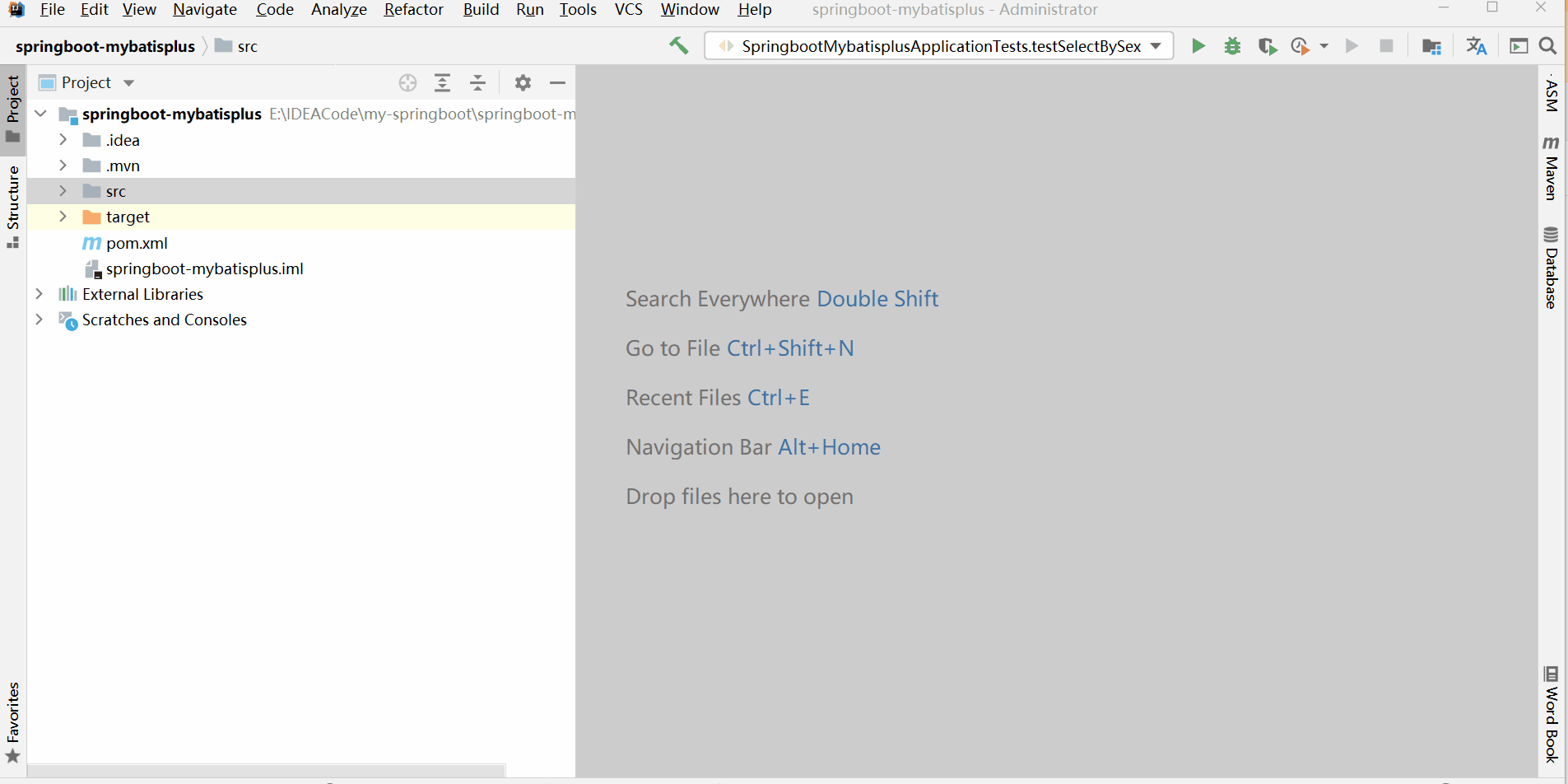Click Collapse All icon in Project panel
Screen dimensions: 1568x784
click(x=477, y=82)
